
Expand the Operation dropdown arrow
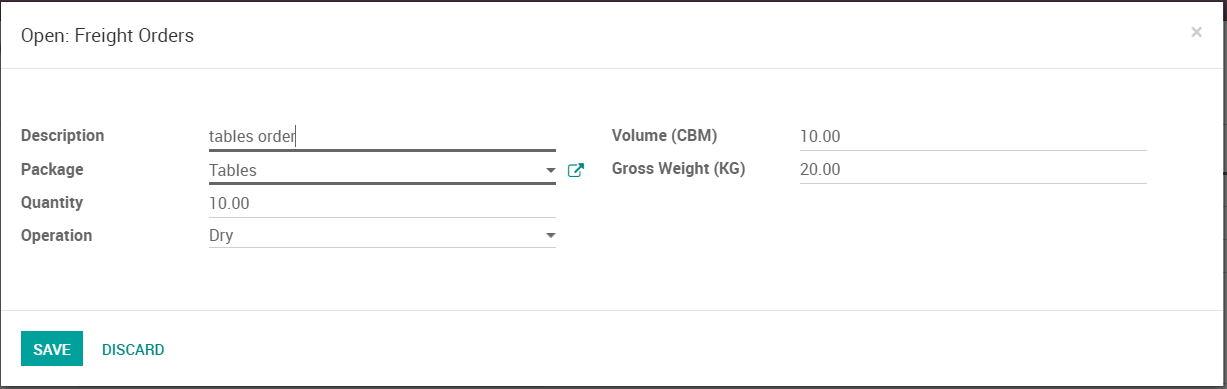[x=550, y=236]
